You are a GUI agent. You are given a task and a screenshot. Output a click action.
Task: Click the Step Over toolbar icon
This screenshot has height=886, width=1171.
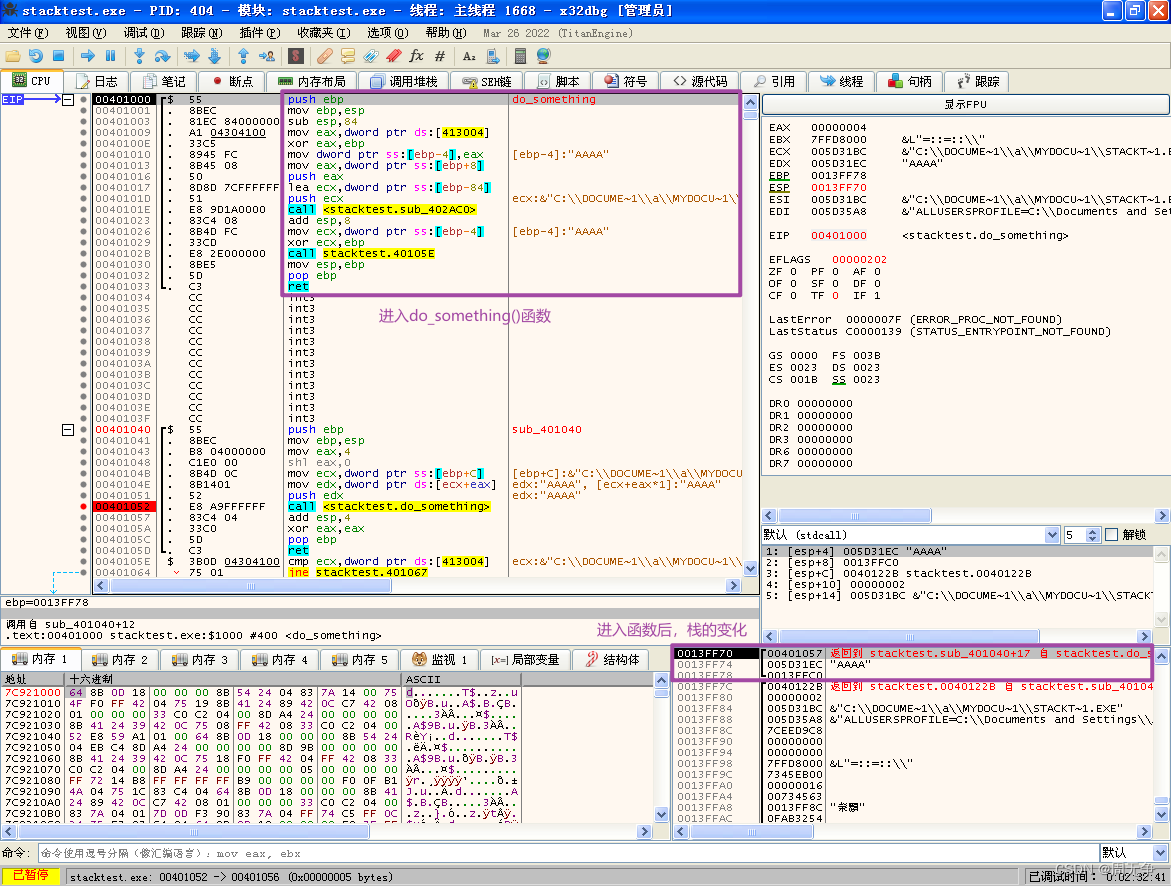[162, 56]
